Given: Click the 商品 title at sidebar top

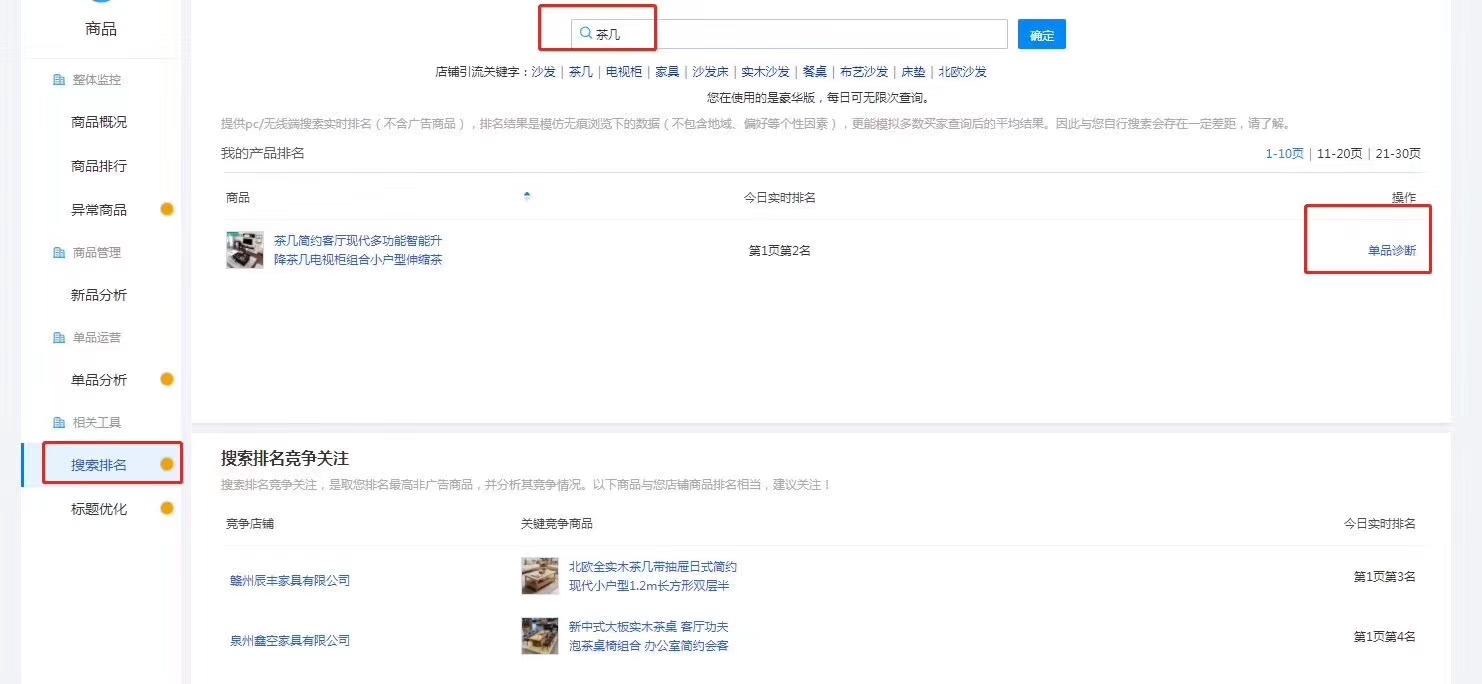Looking at the screenshot, I should pyautogui.click(x=101, y=29).
